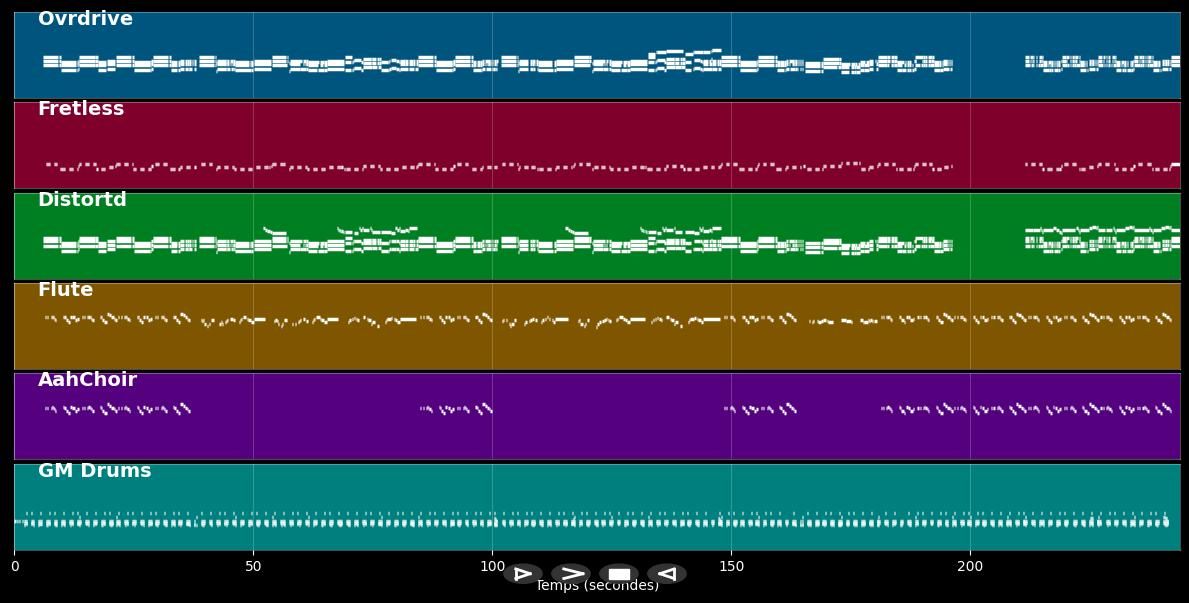Screen dimensions: 1189x603
Task: Click the silent gap in the Distortd track
Action: (x=988, y=240)
